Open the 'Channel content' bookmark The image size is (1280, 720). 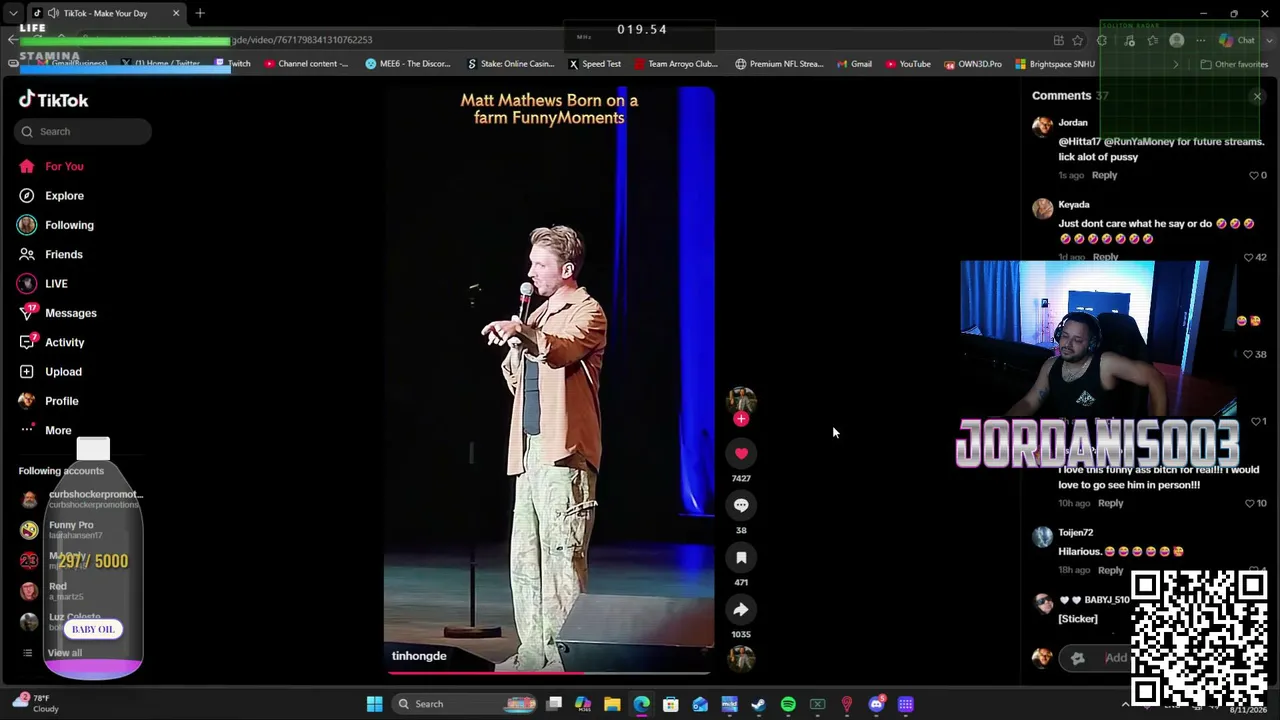[x=306, y=64]
